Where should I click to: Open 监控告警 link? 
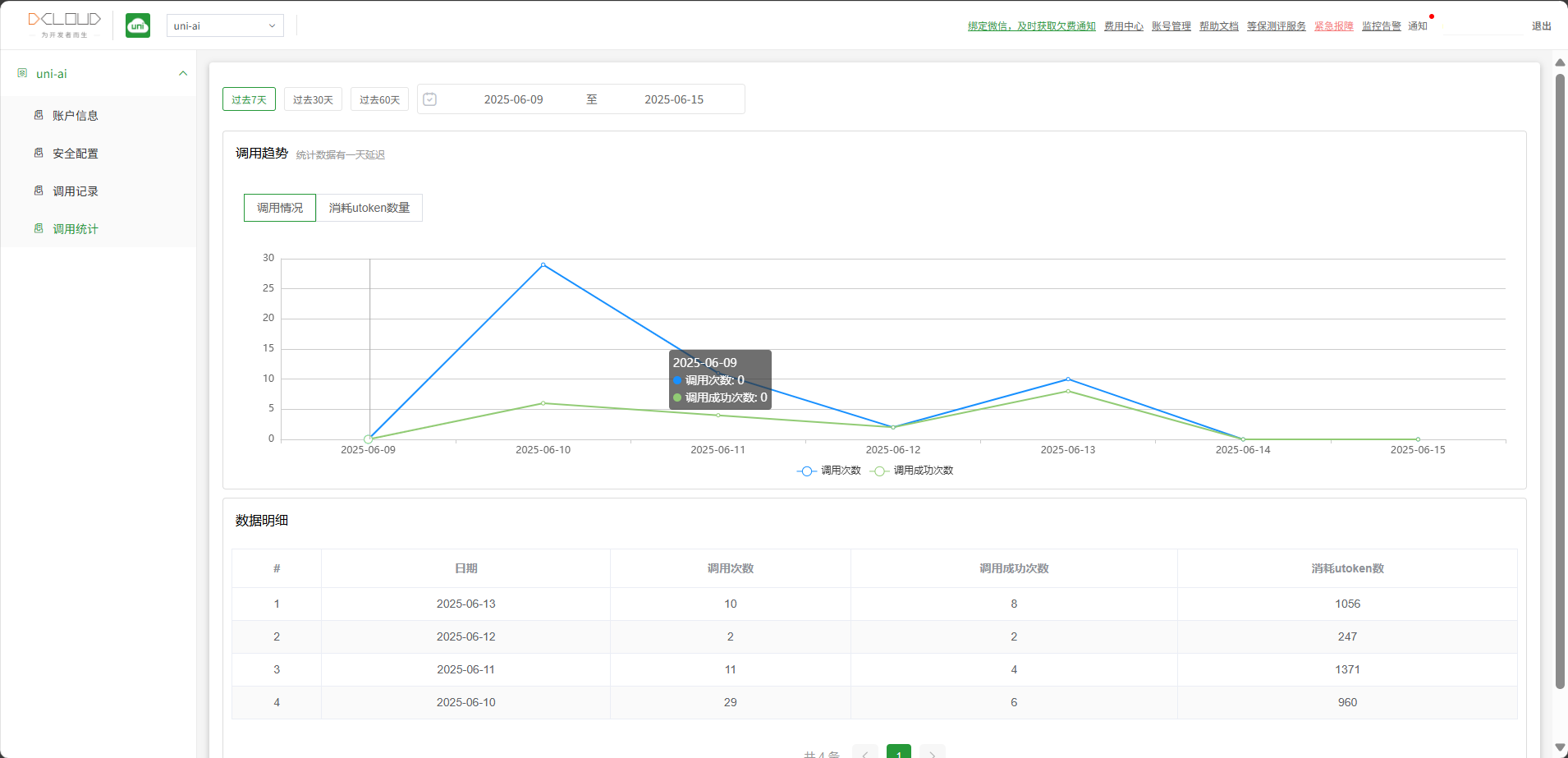(1382, 26)
